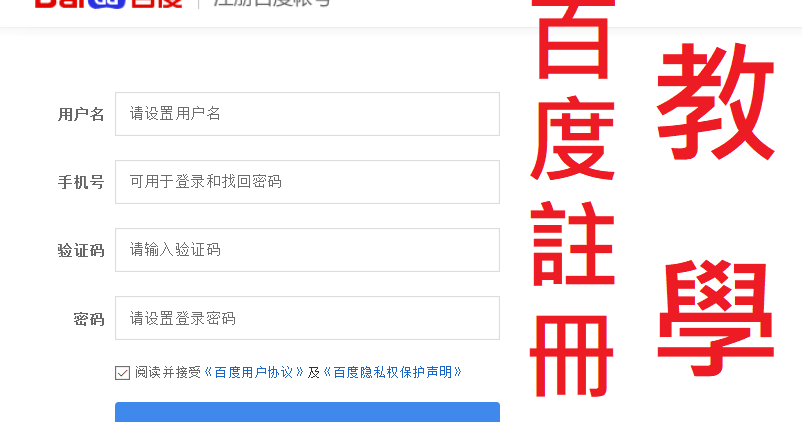Open the 《百度隐私权保护声明》 link

tap(393, 372)
